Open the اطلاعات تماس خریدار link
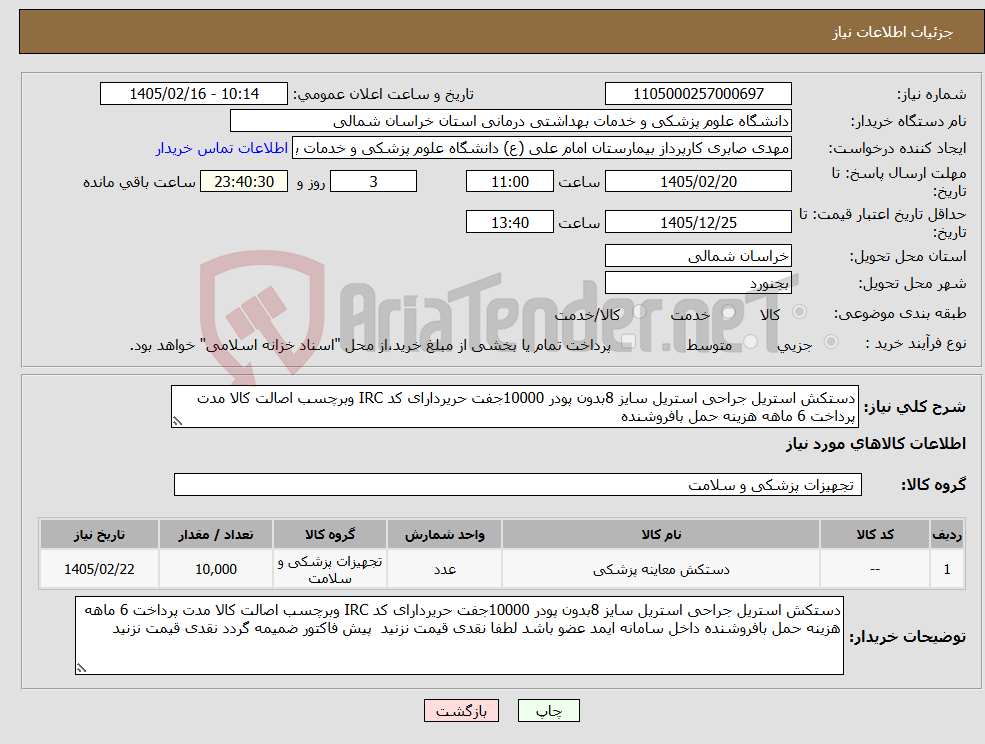 222,148
